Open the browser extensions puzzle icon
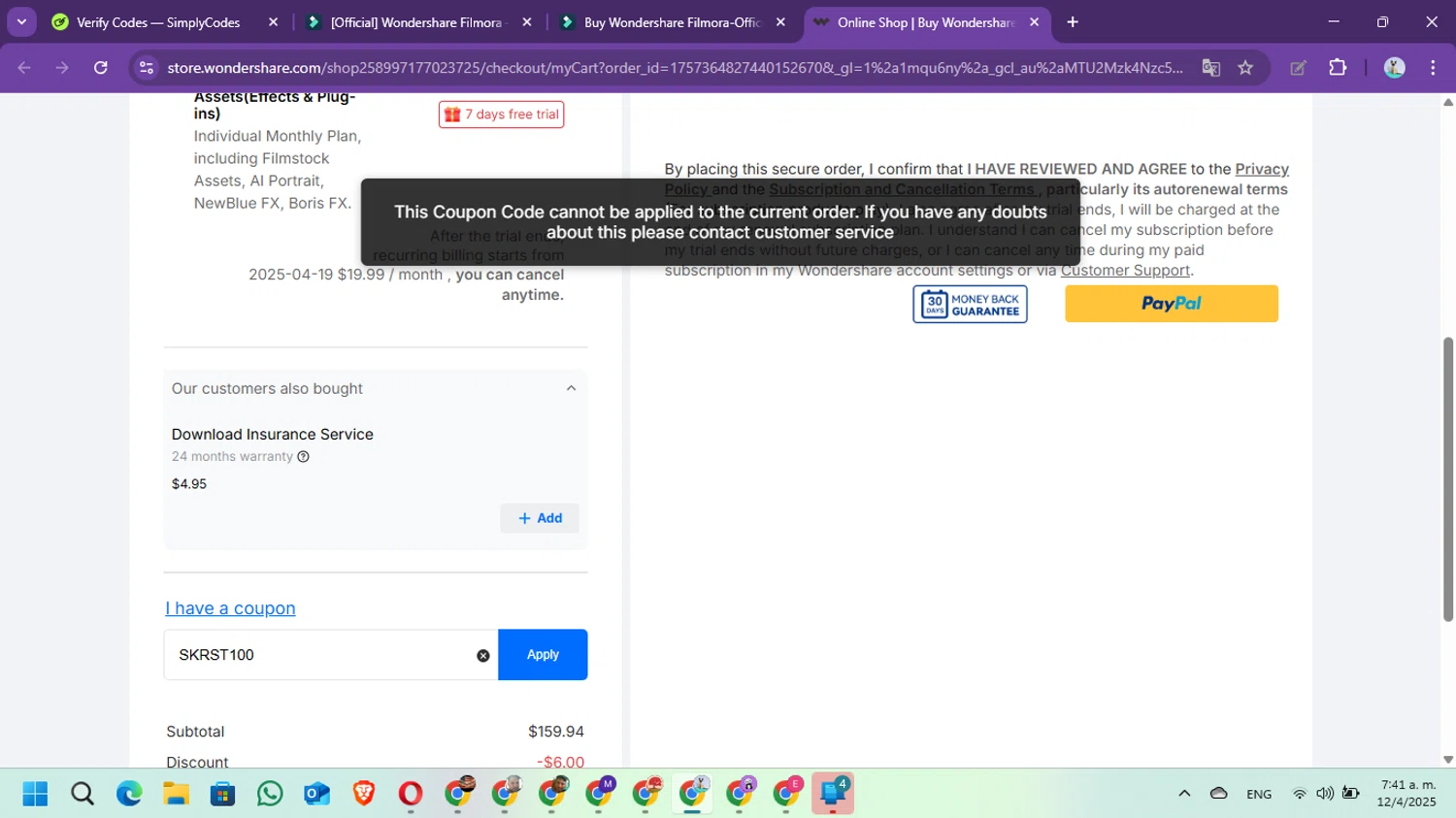The image size is (1456, 818). pos(1338,68)
